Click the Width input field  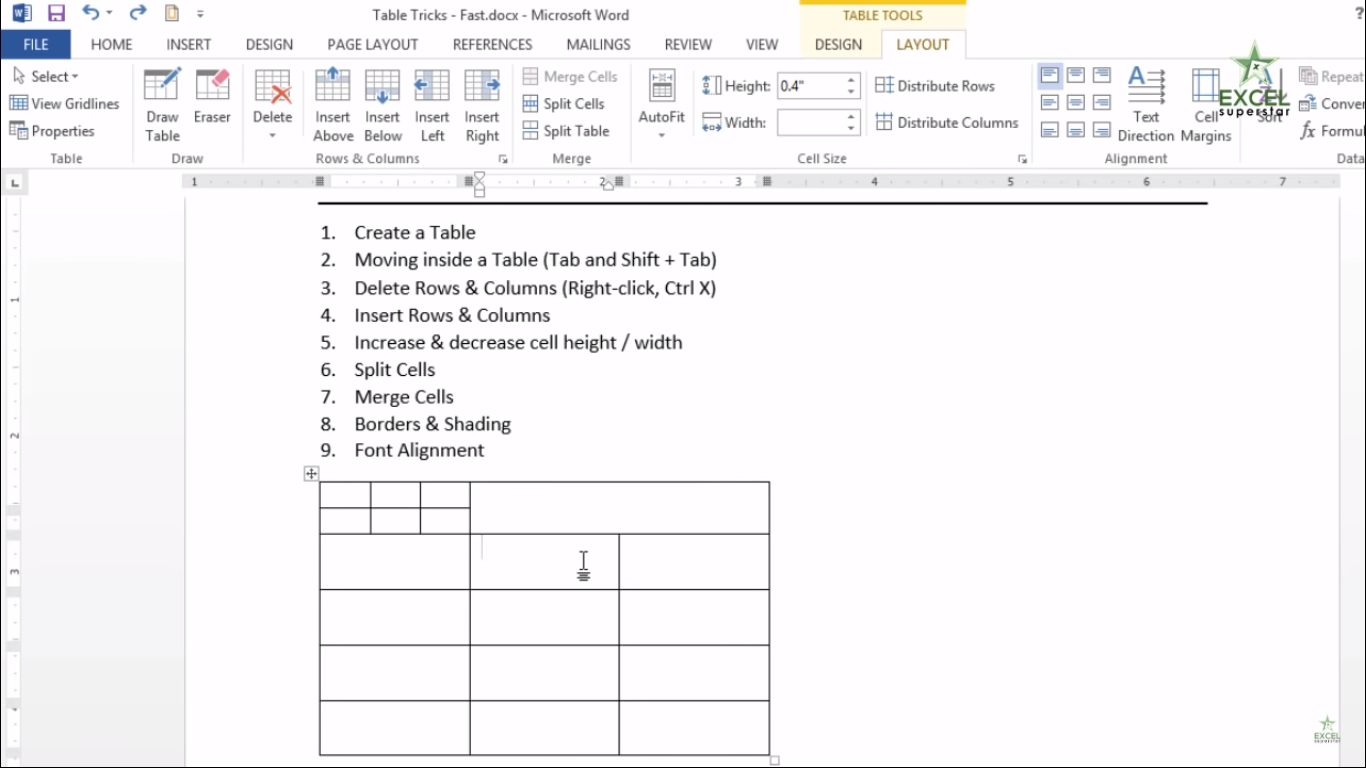pos(811,123)
